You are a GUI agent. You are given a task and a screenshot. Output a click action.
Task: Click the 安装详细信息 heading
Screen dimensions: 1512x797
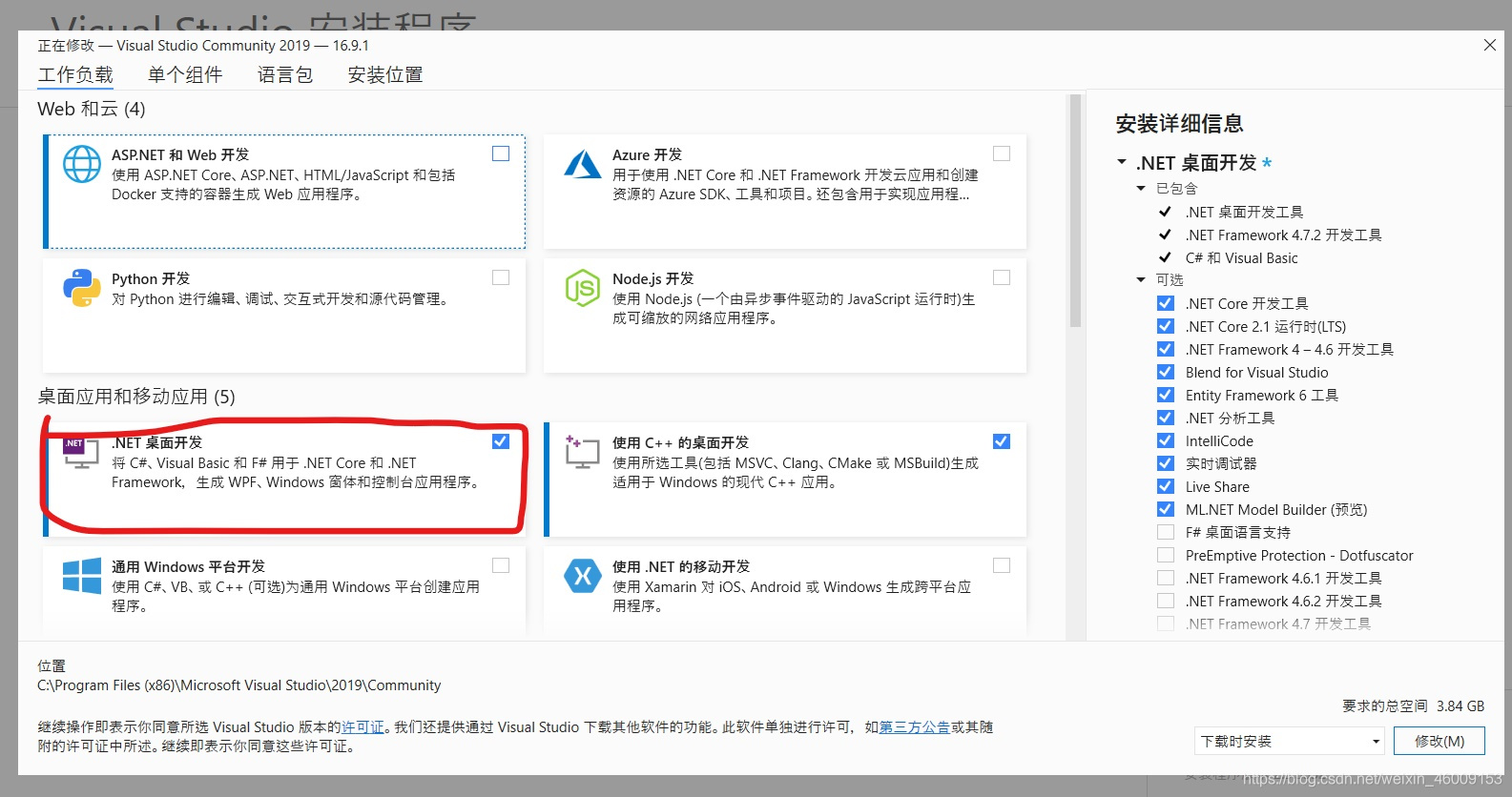pyautogui.click(x=1179, y=124)
